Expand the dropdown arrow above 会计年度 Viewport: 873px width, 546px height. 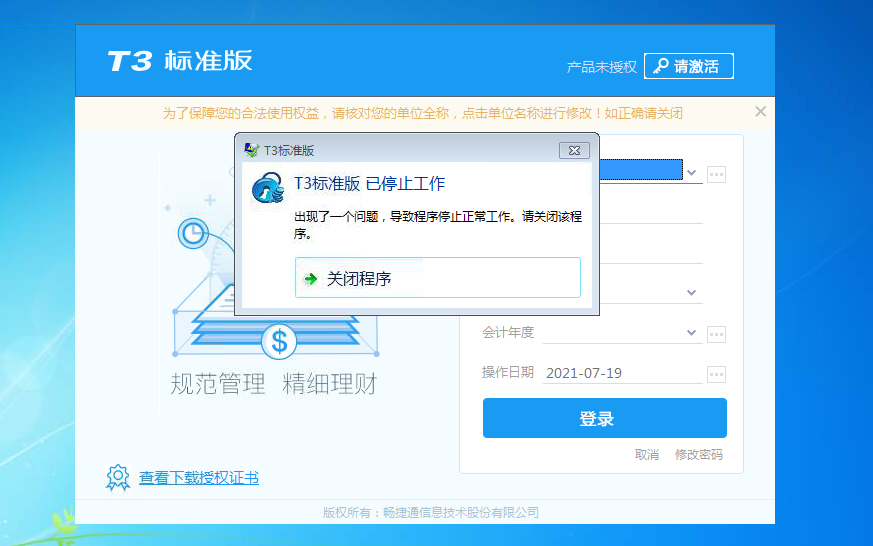pos(691,293)
